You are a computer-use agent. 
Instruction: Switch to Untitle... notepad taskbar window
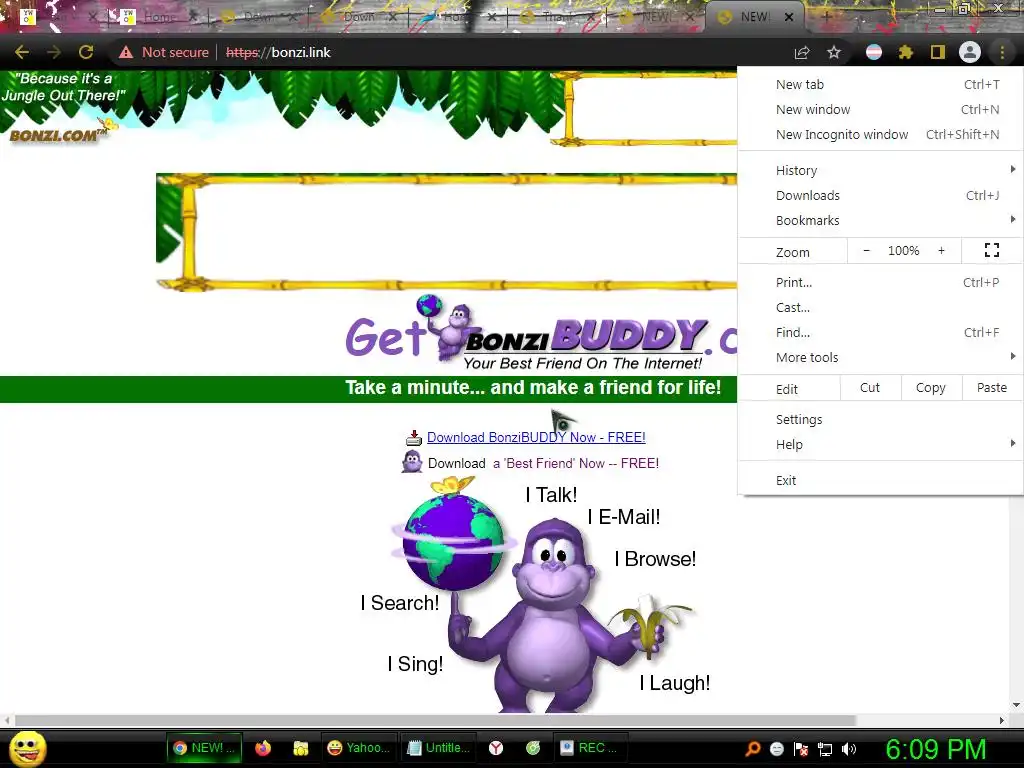click(x=438, y=748)
